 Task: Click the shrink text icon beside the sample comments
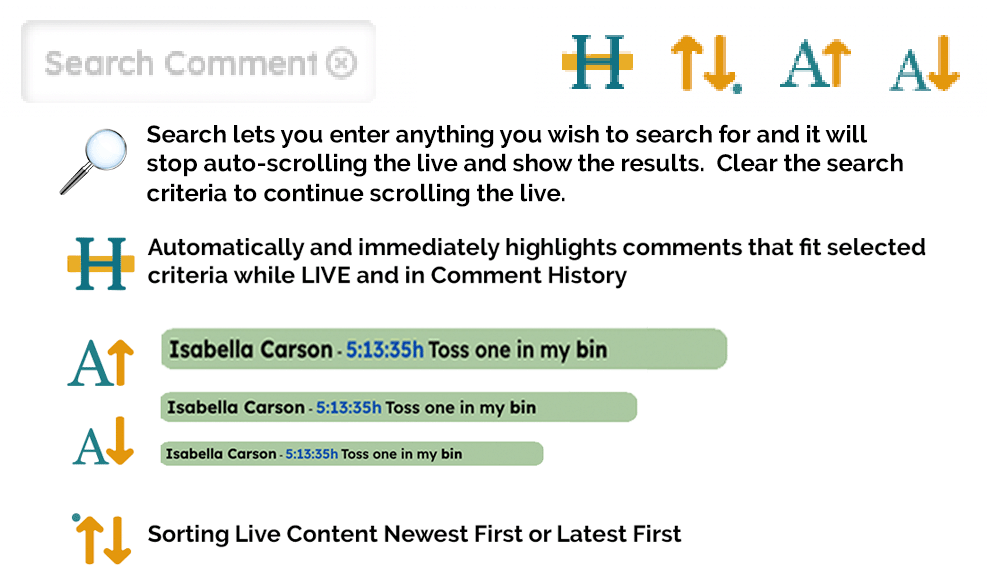pos(103,441)
